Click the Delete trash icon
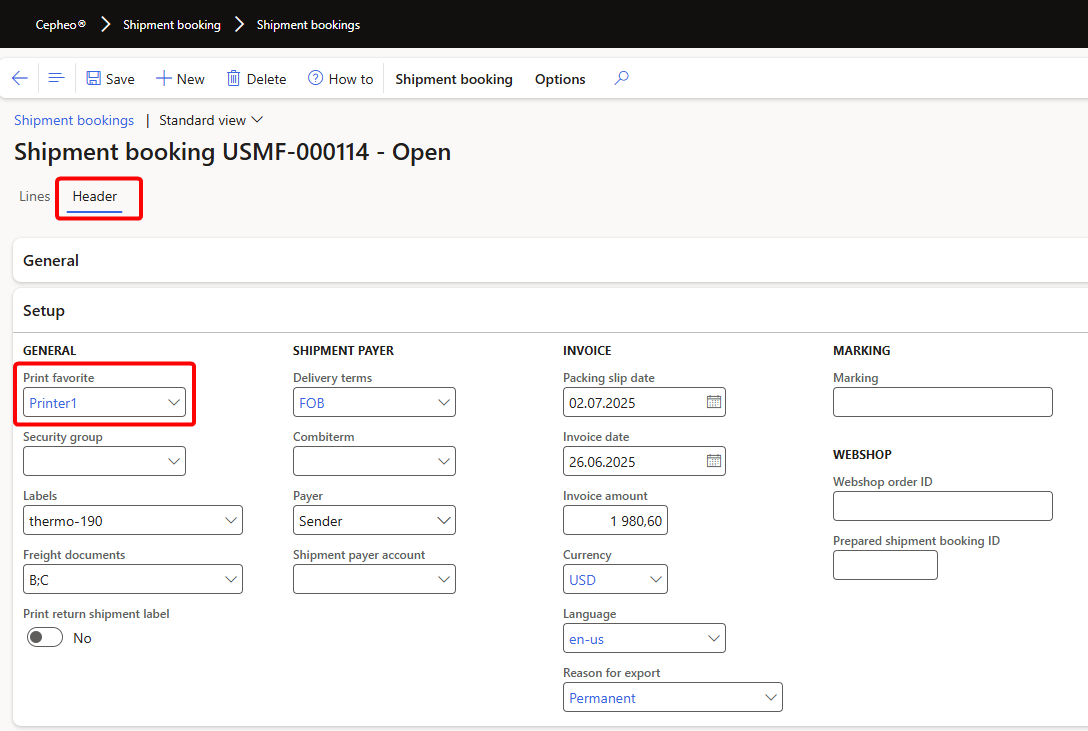This screenshot has height=731, width=1088. click(234, 79)
